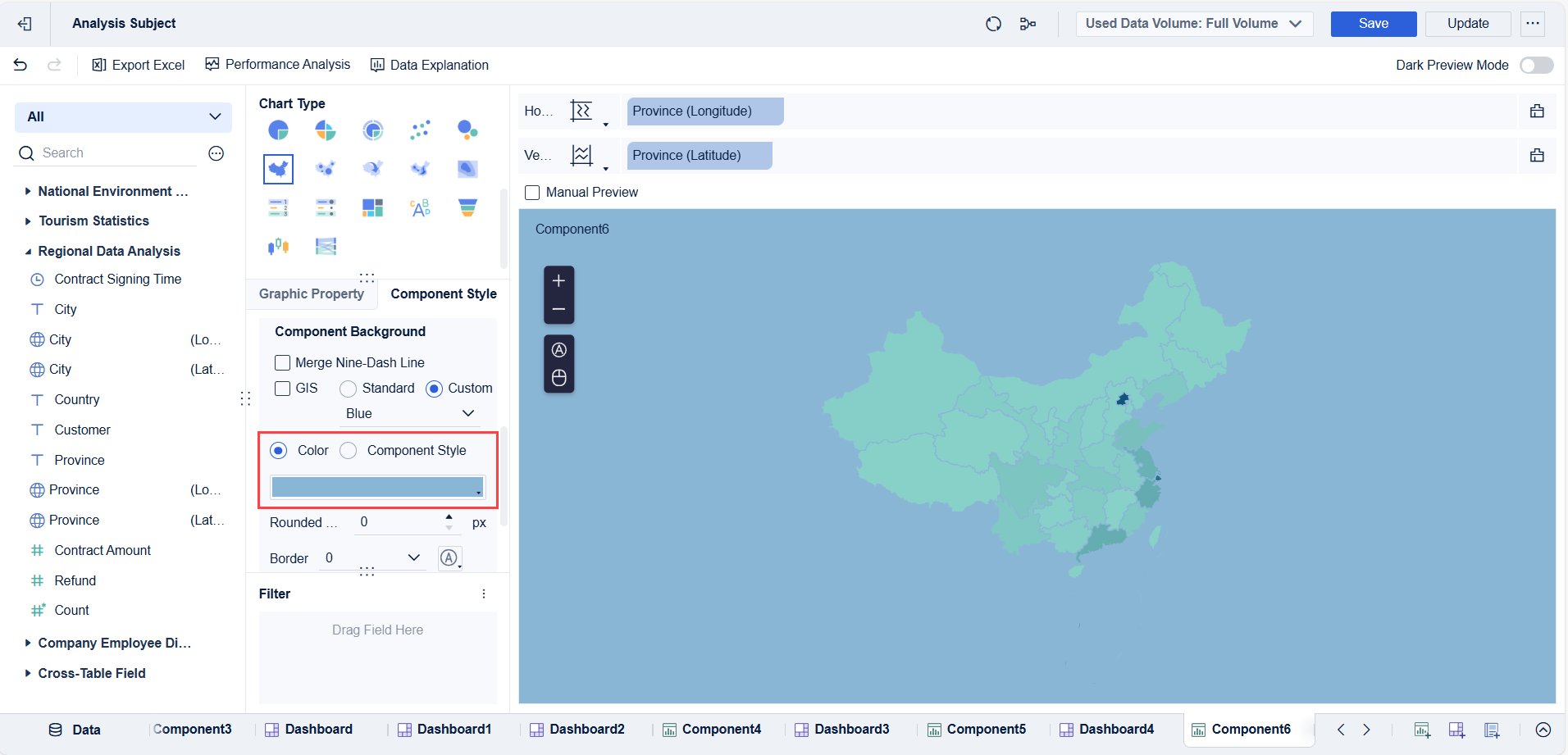Click the refresh circle icon in header
This screenshot has width=1568, height=755.
tap(993, 24)
